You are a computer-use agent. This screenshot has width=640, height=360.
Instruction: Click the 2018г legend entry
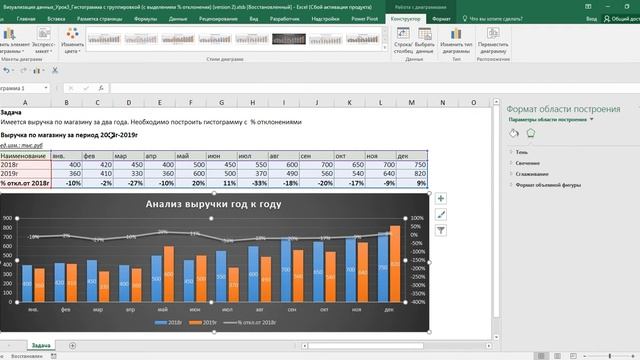point(168,322)
